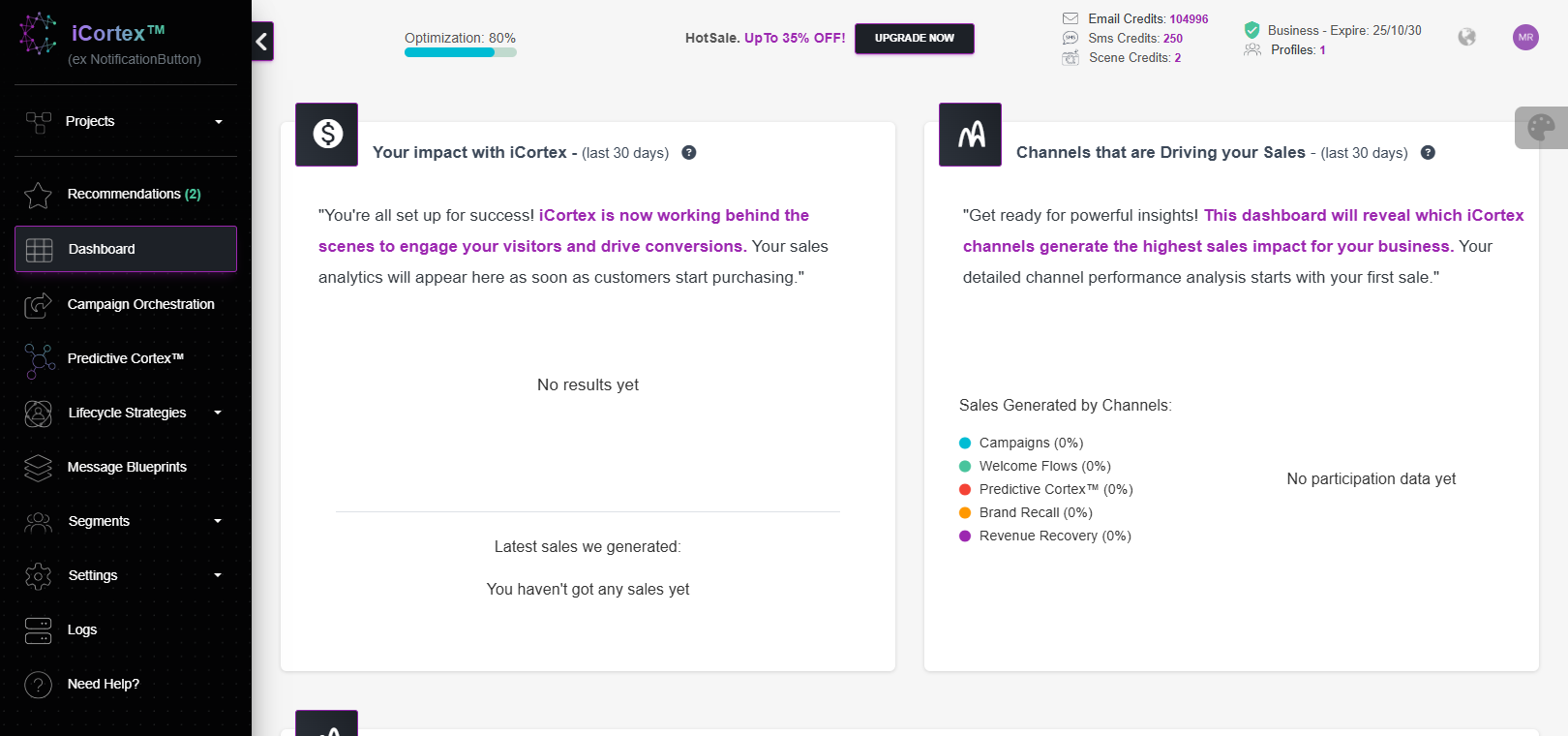Image resolution: width=1568 pixels, height=736 pixels.
Task: Open Campaign Orchestration from sidebar
Action: click(x=126, y=304)
